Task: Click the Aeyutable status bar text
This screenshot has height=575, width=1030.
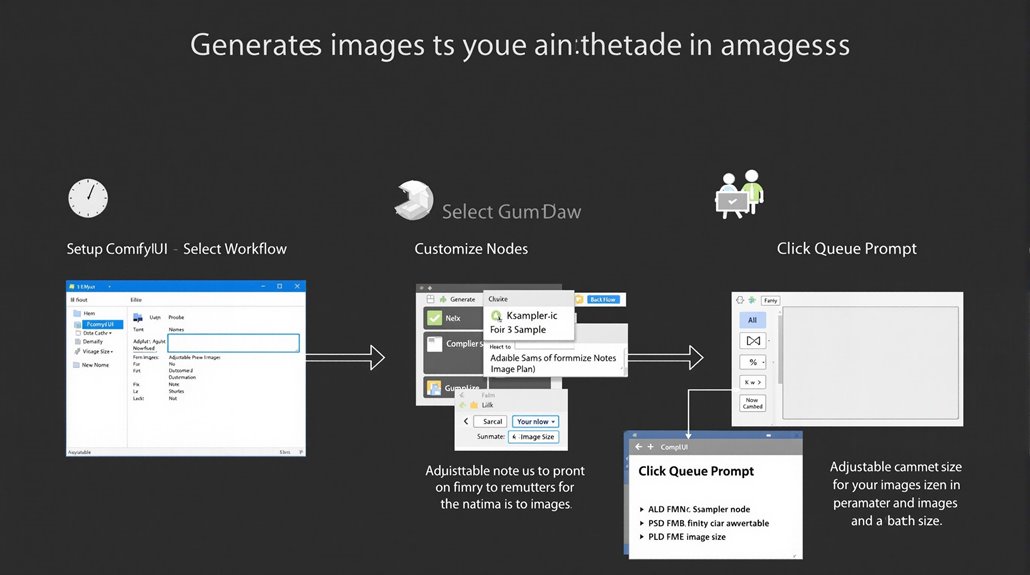Action: tap(80, 452)
